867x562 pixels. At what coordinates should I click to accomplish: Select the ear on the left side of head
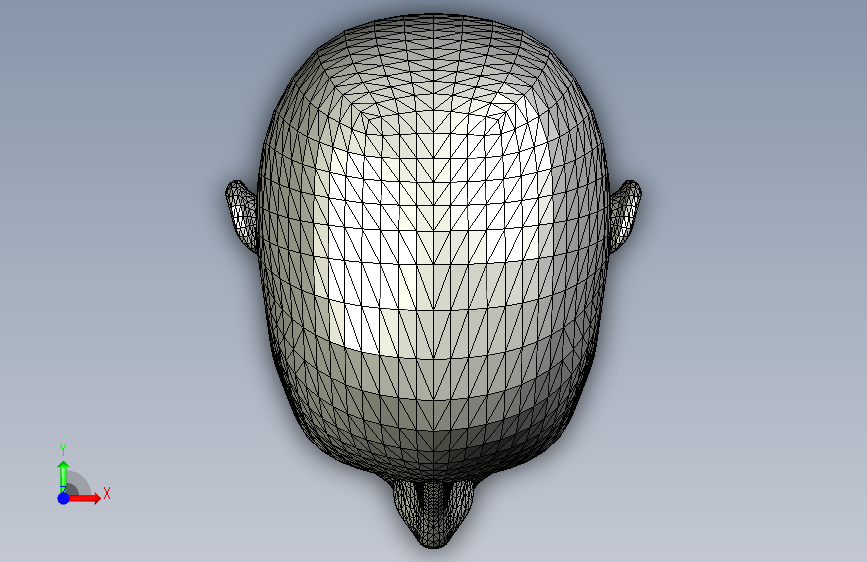242,215
